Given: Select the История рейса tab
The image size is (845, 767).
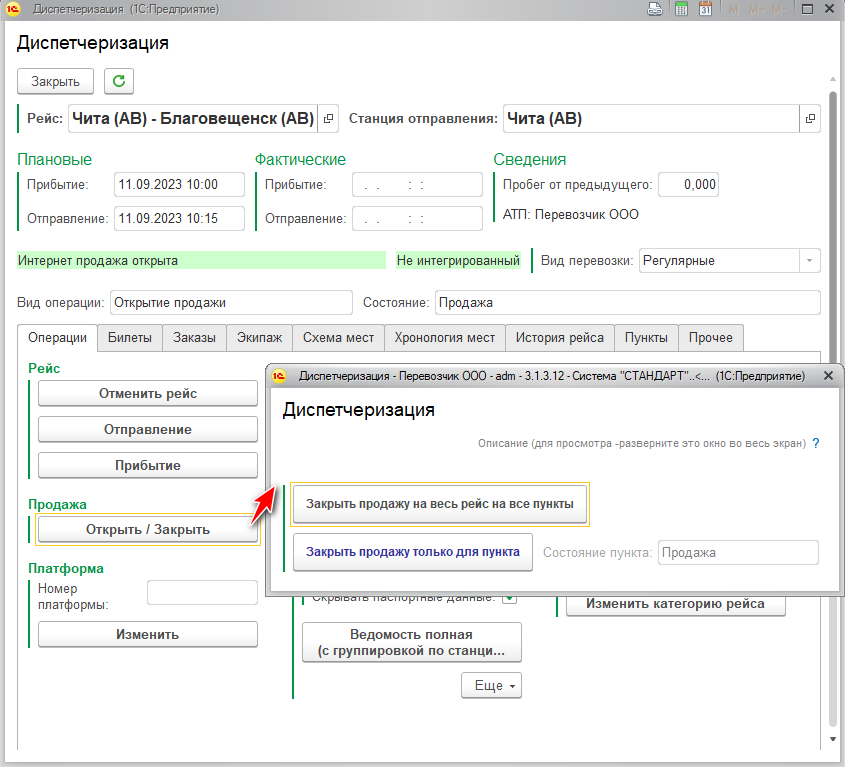Looking at the screenshot, I should [x=559, y=338].
